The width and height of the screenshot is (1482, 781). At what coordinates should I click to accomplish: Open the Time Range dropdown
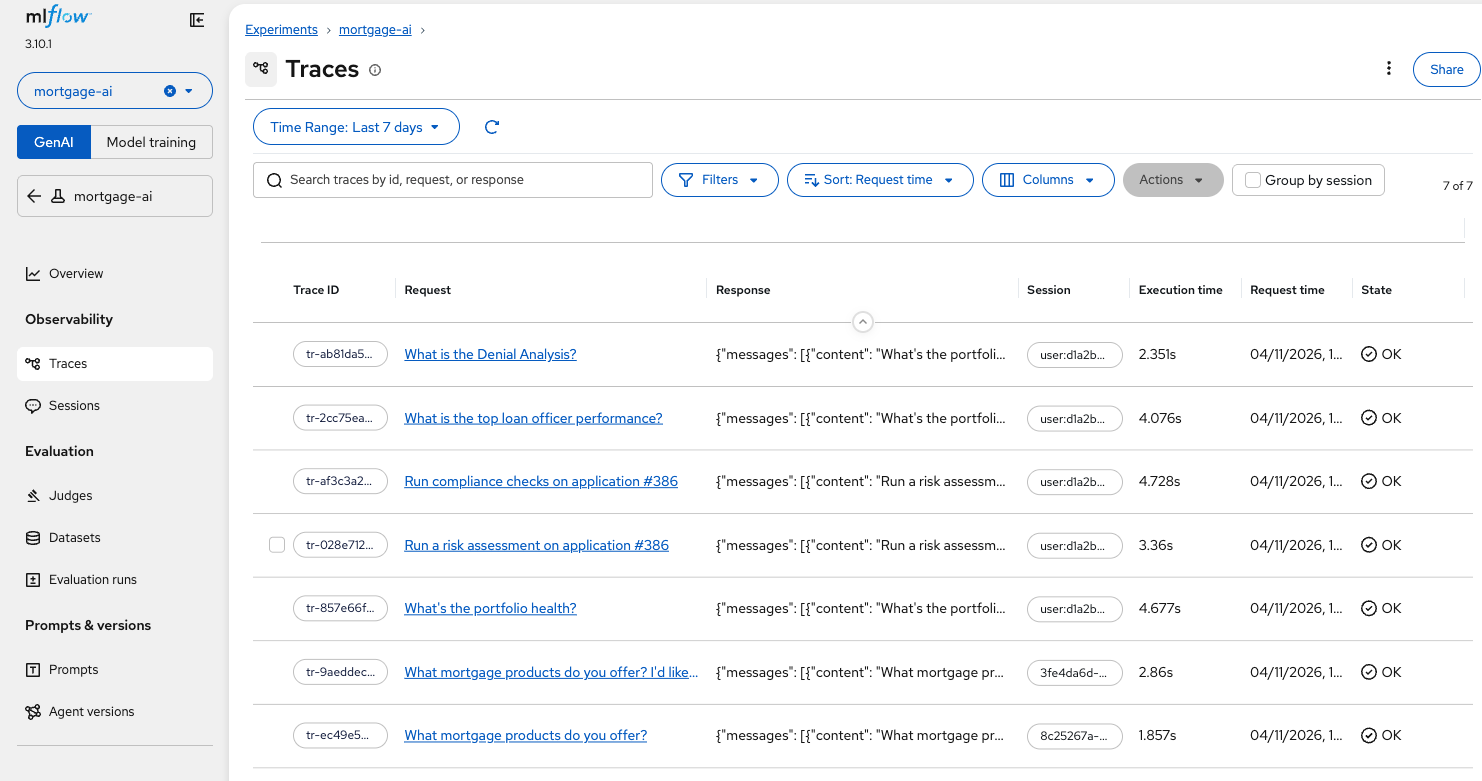(x=355, y=127)
